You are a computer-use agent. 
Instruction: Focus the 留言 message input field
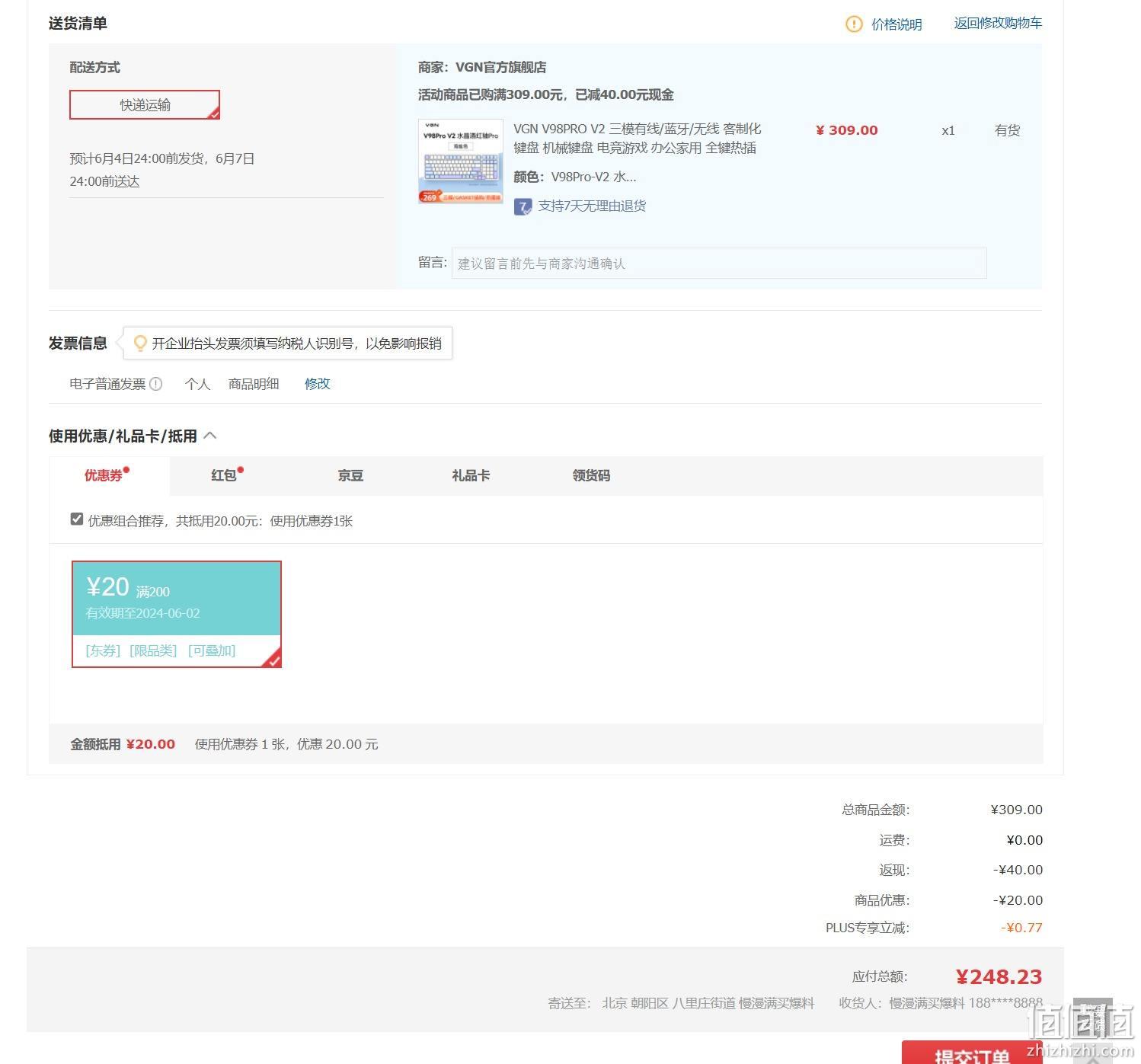click(719, 264)
